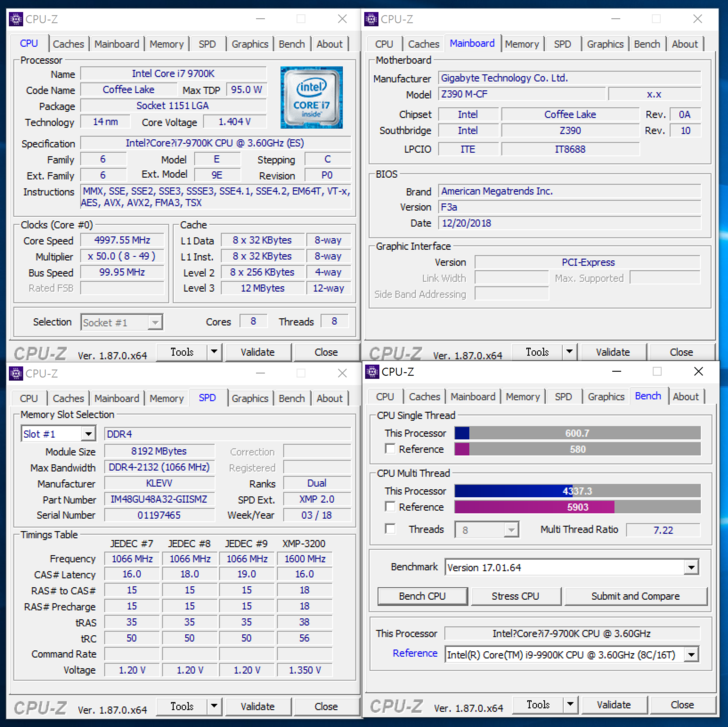The width and height of the screenshot is (728, 727).
Task: Click the Intel Core i7 logo badge
Action: click(311, 97)
